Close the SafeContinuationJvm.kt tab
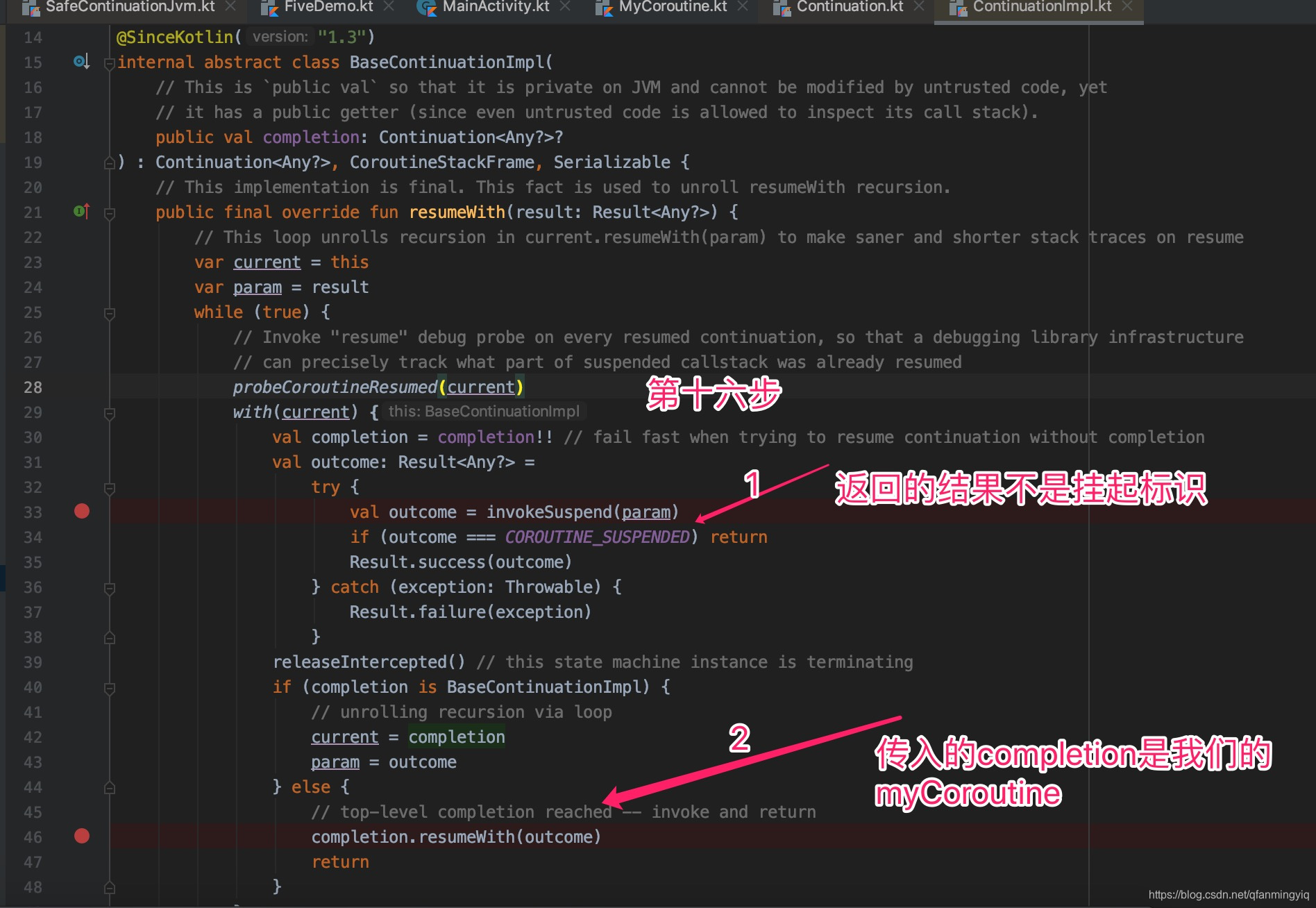The width and height of the screenshot is (1316, 908). 231,6
